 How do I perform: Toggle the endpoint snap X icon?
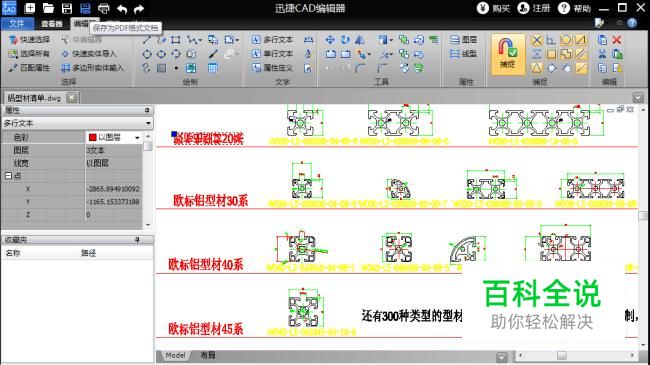point(536,40)
